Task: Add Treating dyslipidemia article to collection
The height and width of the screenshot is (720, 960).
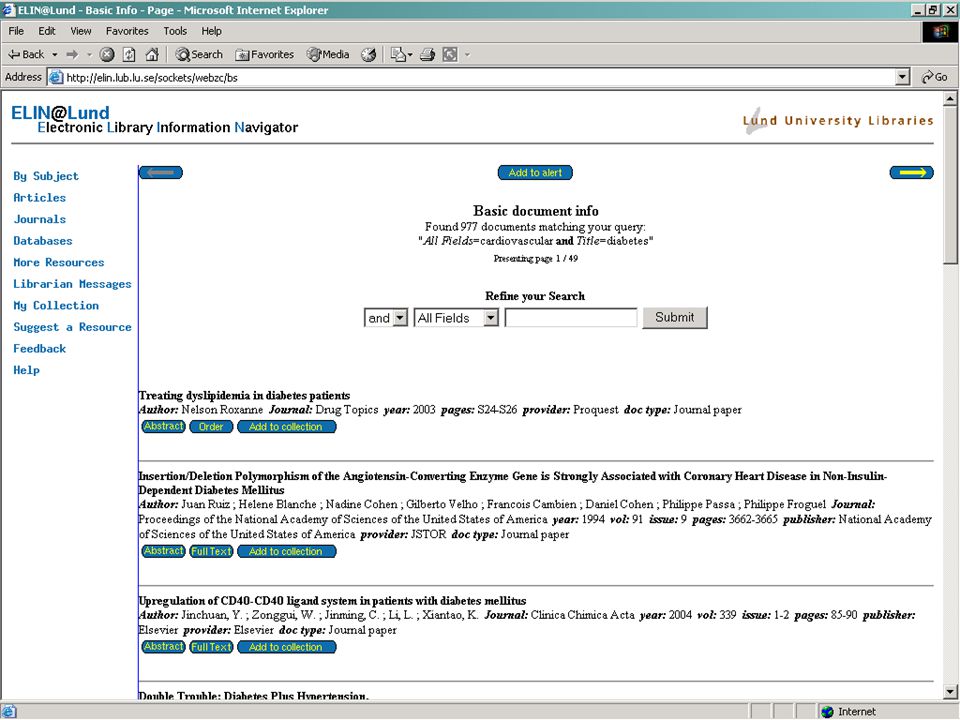Action: 286,426
